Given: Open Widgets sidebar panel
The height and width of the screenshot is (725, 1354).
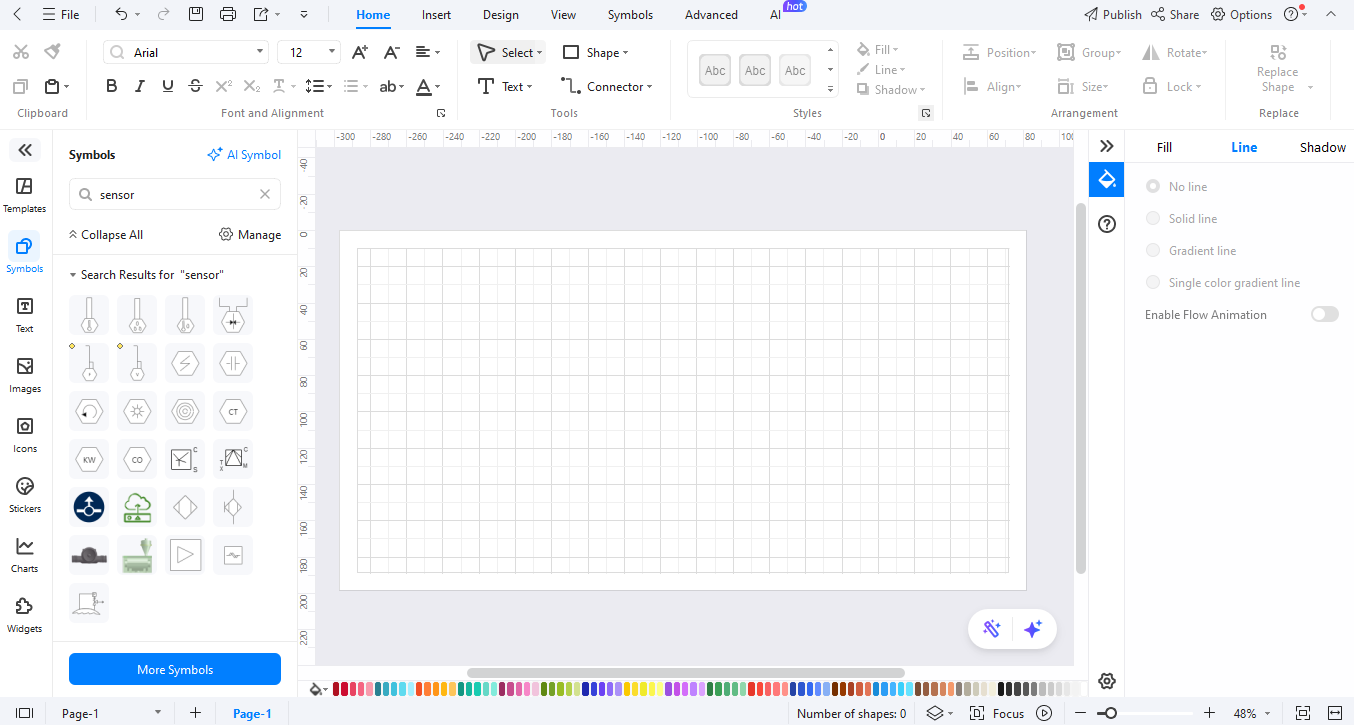Looking at the screenshot, I should pyautogui.click(x=25, y=615).
